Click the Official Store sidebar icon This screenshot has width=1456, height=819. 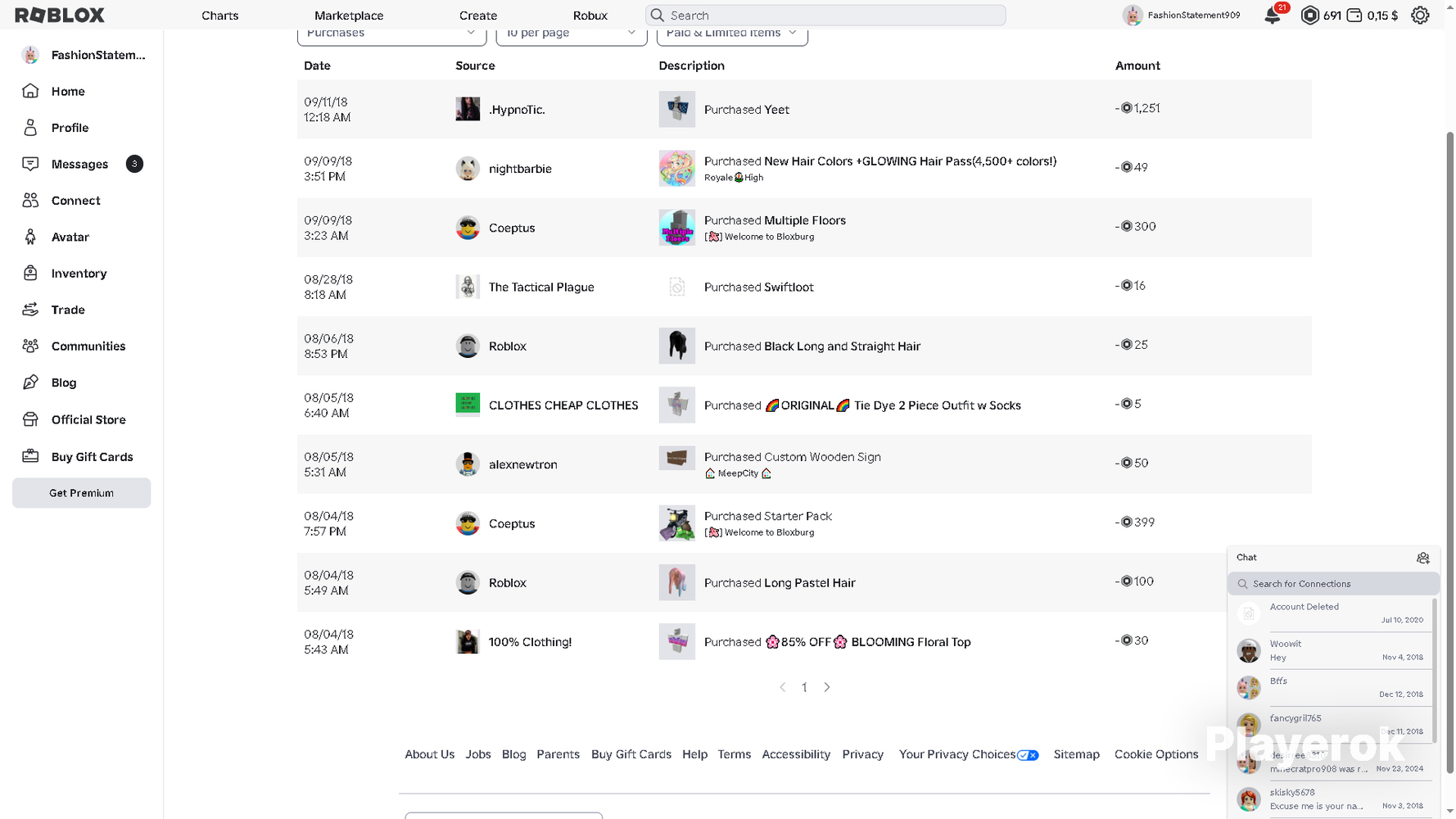30,419
